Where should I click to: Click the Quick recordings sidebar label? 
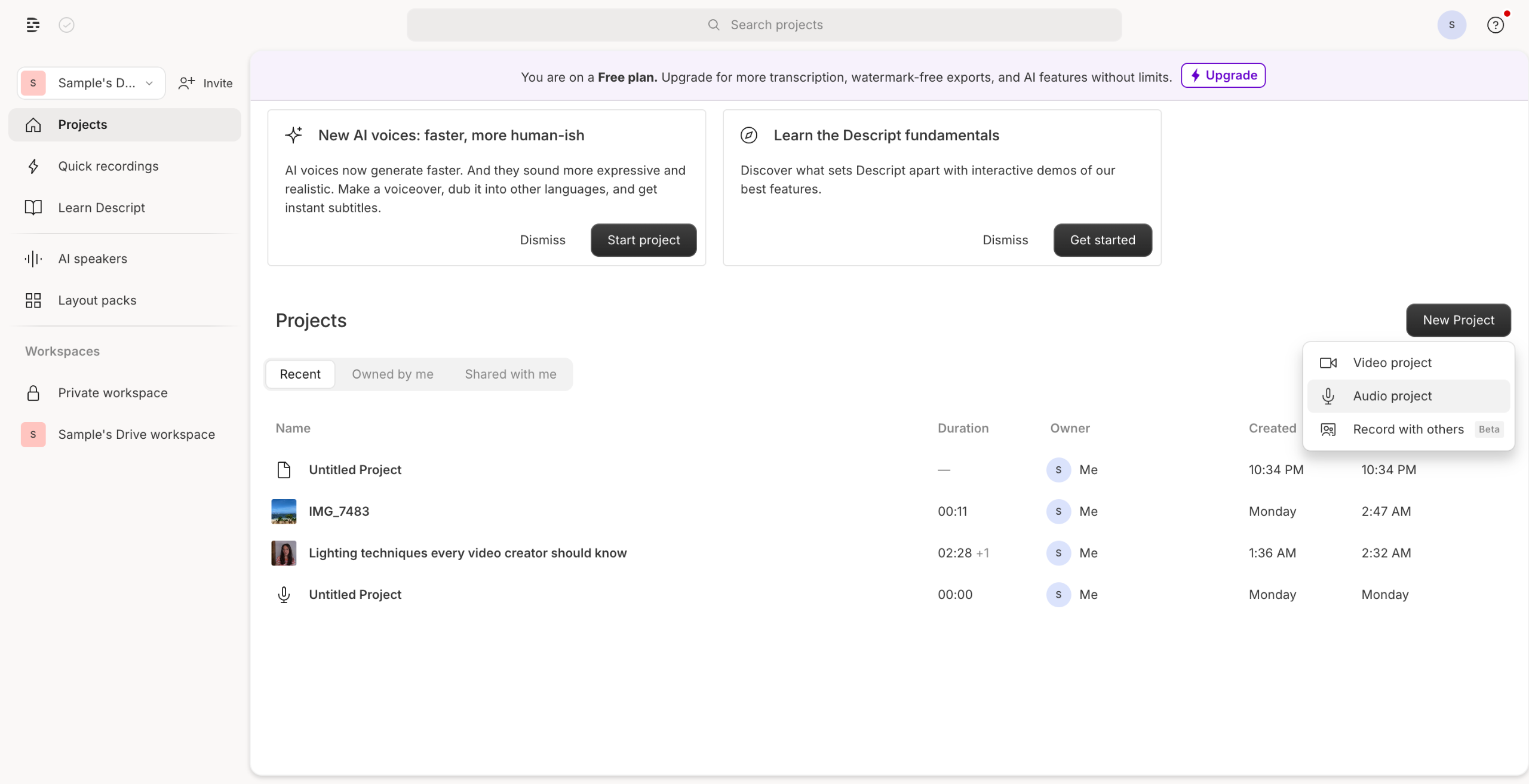108,166
